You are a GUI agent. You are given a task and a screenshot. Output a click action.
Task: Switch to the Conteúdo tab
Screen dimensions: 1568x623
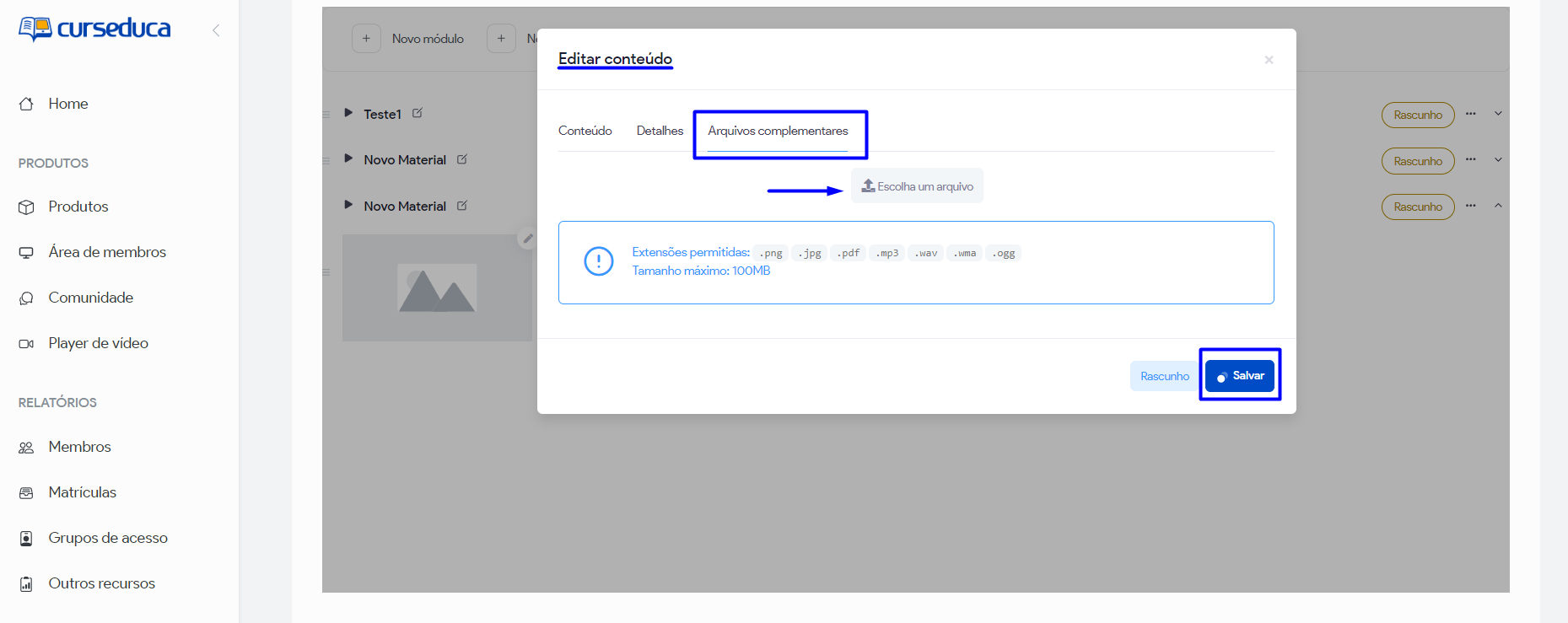(x=585, y=131)
